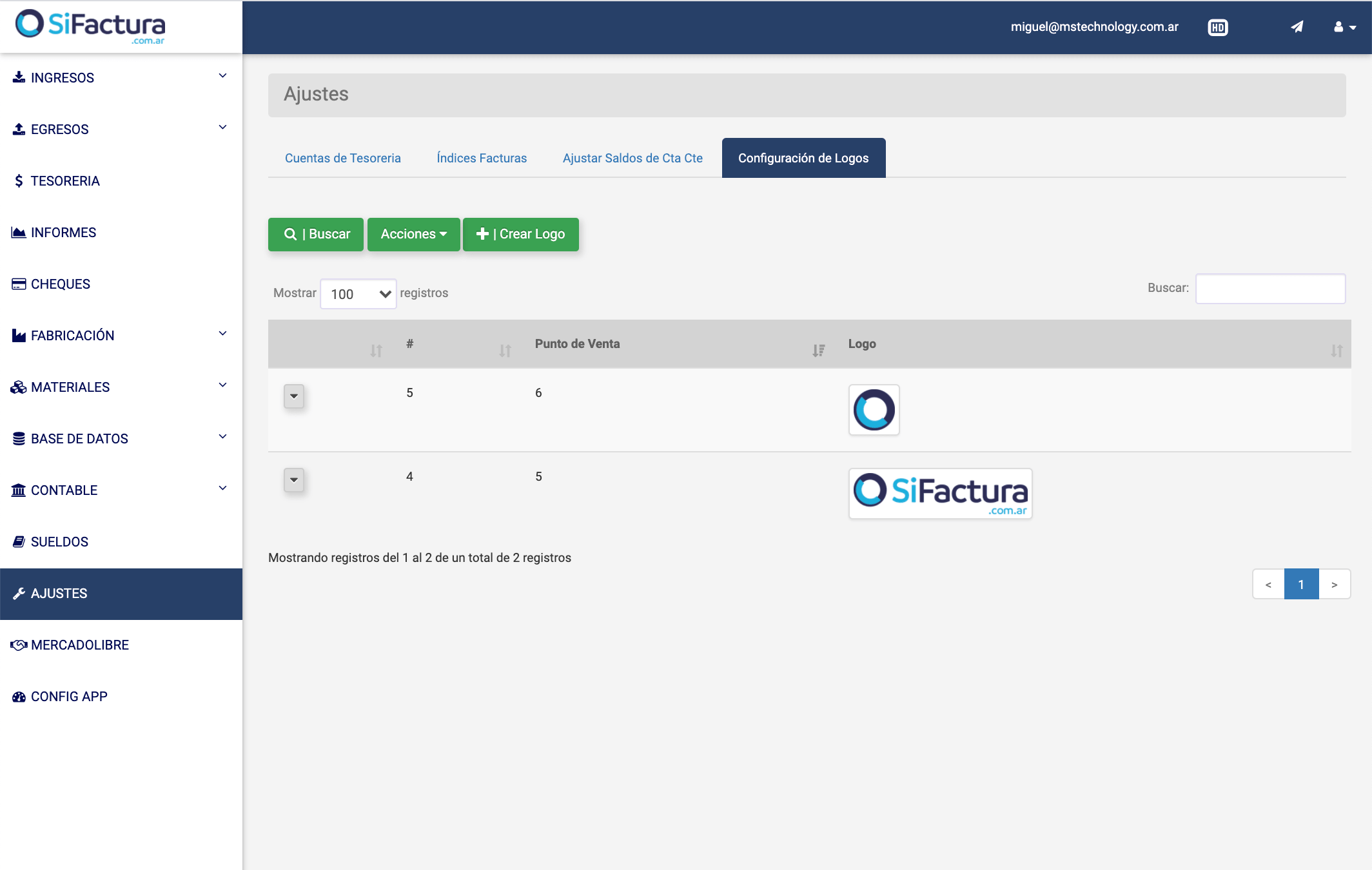Open row actions dropdown for logo #5
This screenshot has height=870, width=1372.
click(294, 396)
